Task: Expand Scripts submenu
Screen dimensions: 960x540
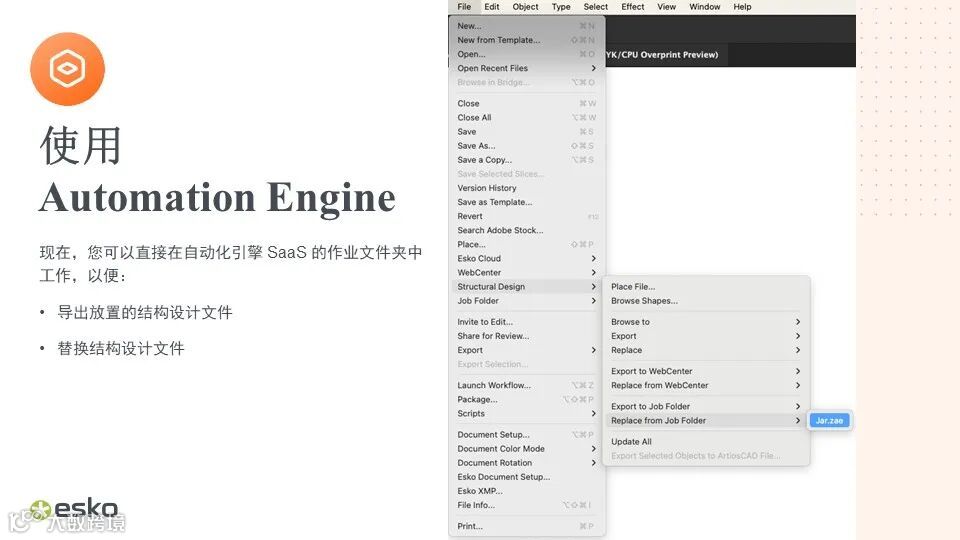Action: [x=527, y=413]
